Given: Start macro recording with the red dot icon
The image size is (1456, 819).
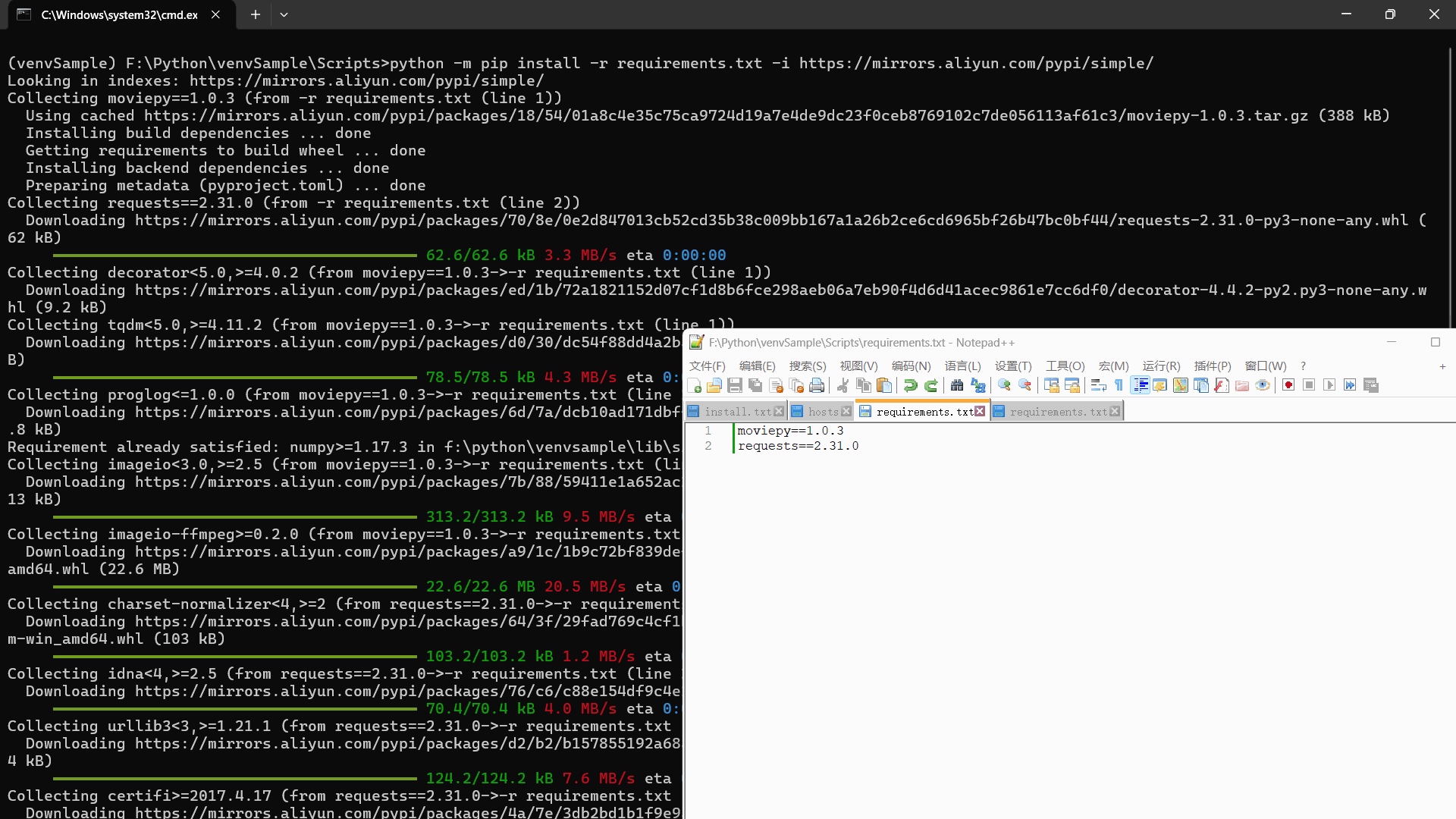Looking at the screenshot, I should [1288, 385].
